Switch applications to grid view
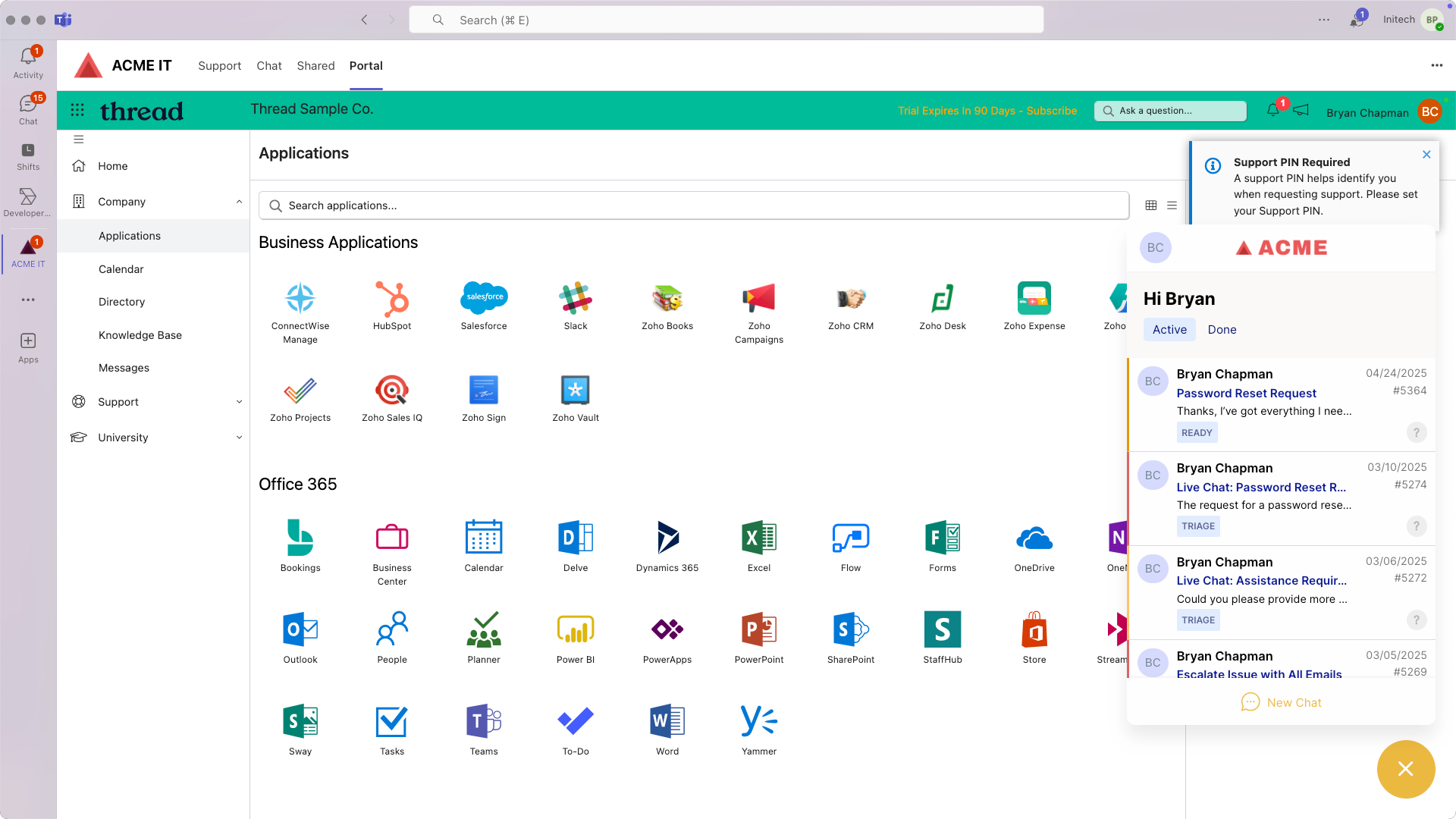This screenshot has height=819, width=1456. 1151,206
